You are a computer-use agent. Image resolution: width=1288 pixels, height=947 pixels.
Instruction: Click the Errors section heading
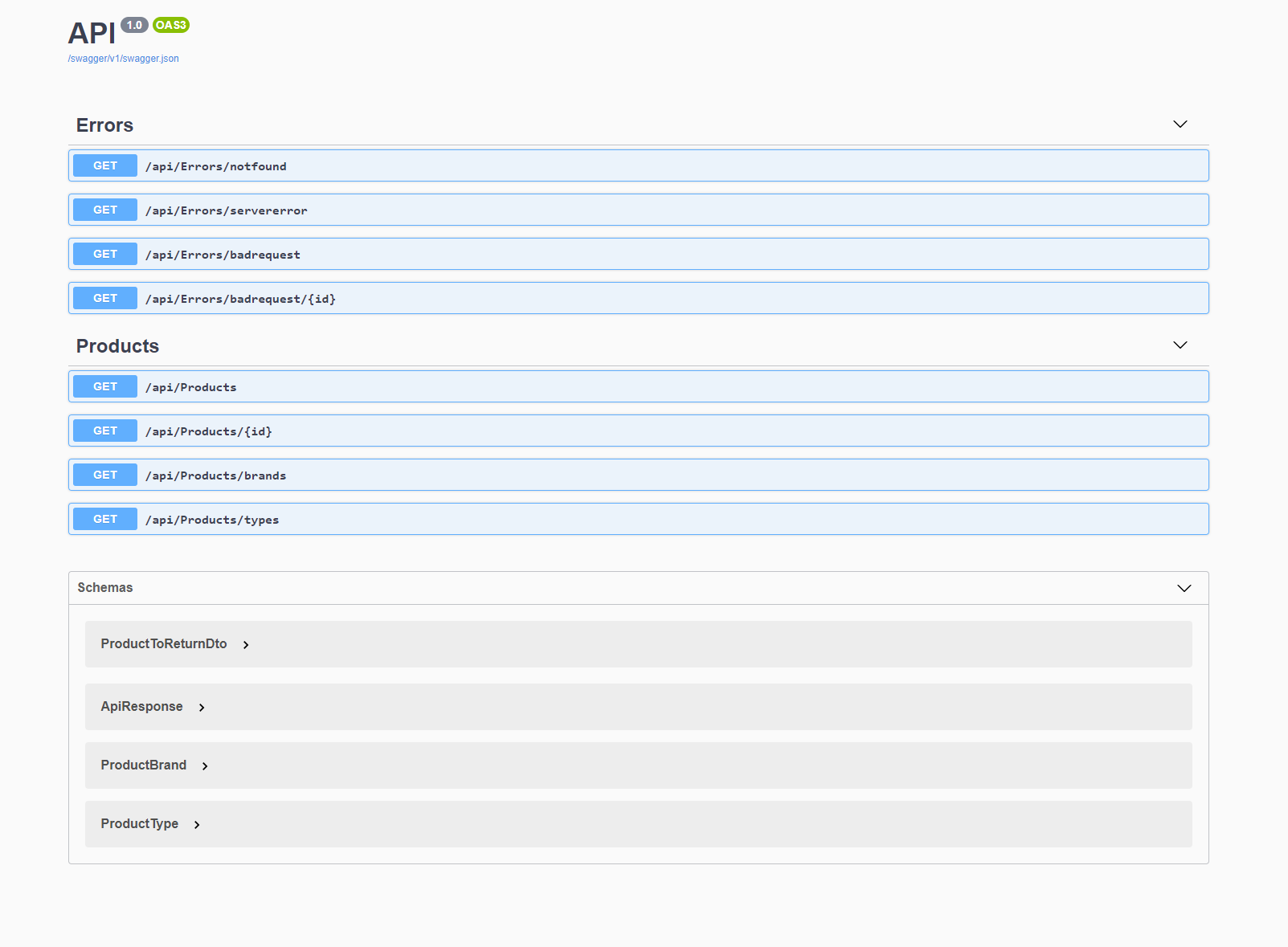(104, 125)
